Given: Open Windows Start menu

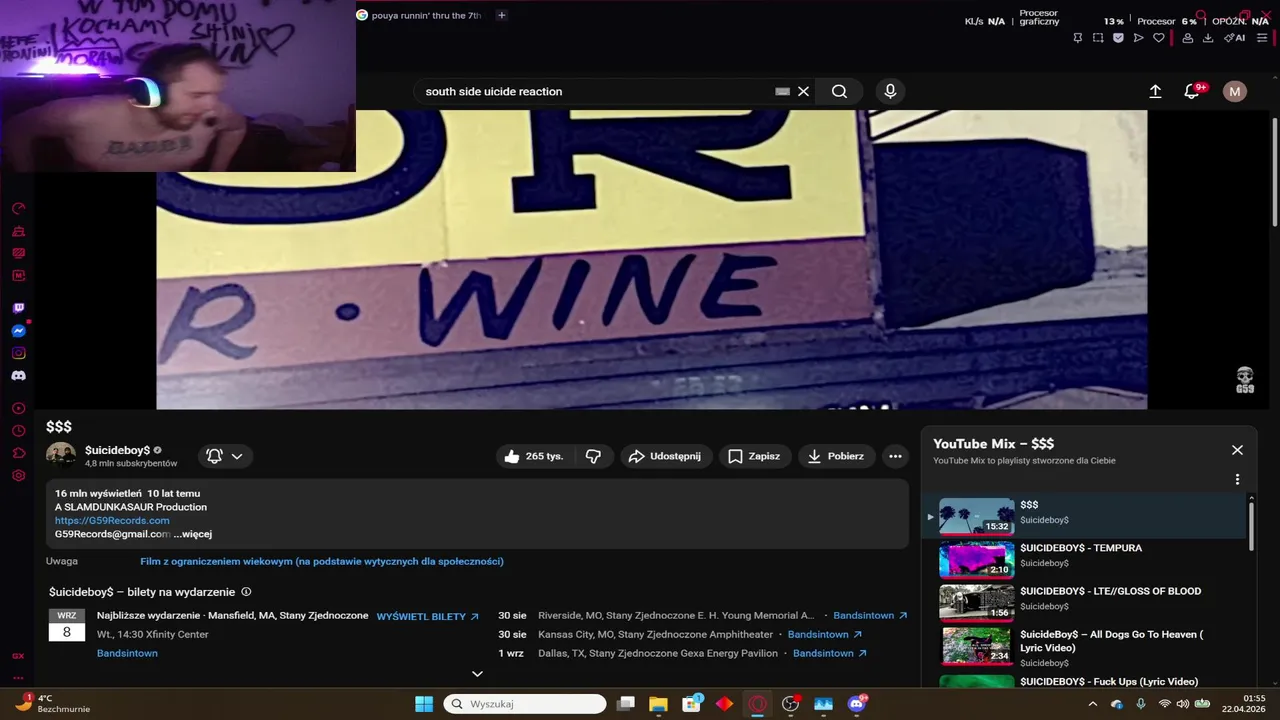Looking at the screenshot, I should click(424, 704).
